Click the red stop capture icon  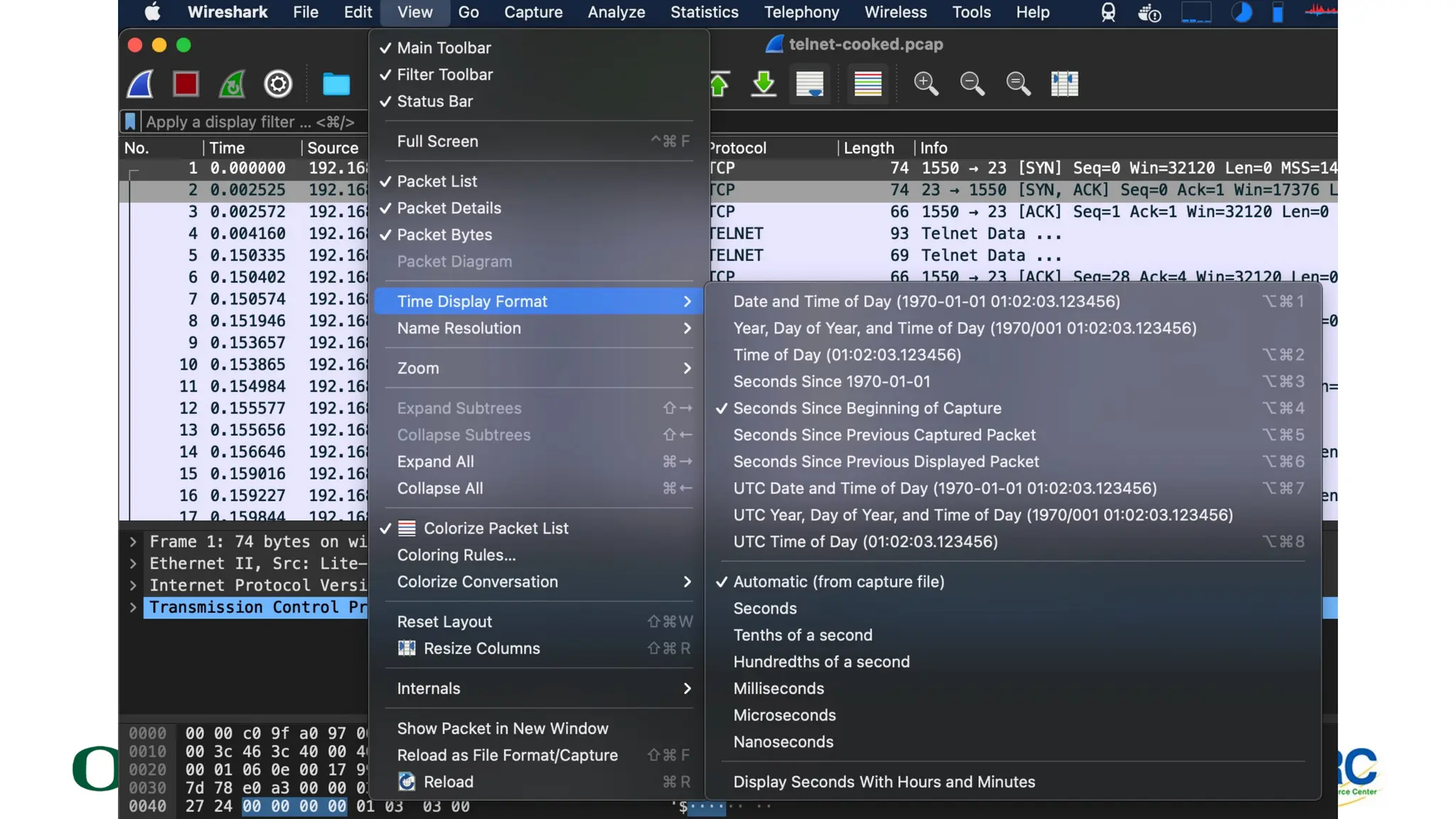click(x=186, y=84)
